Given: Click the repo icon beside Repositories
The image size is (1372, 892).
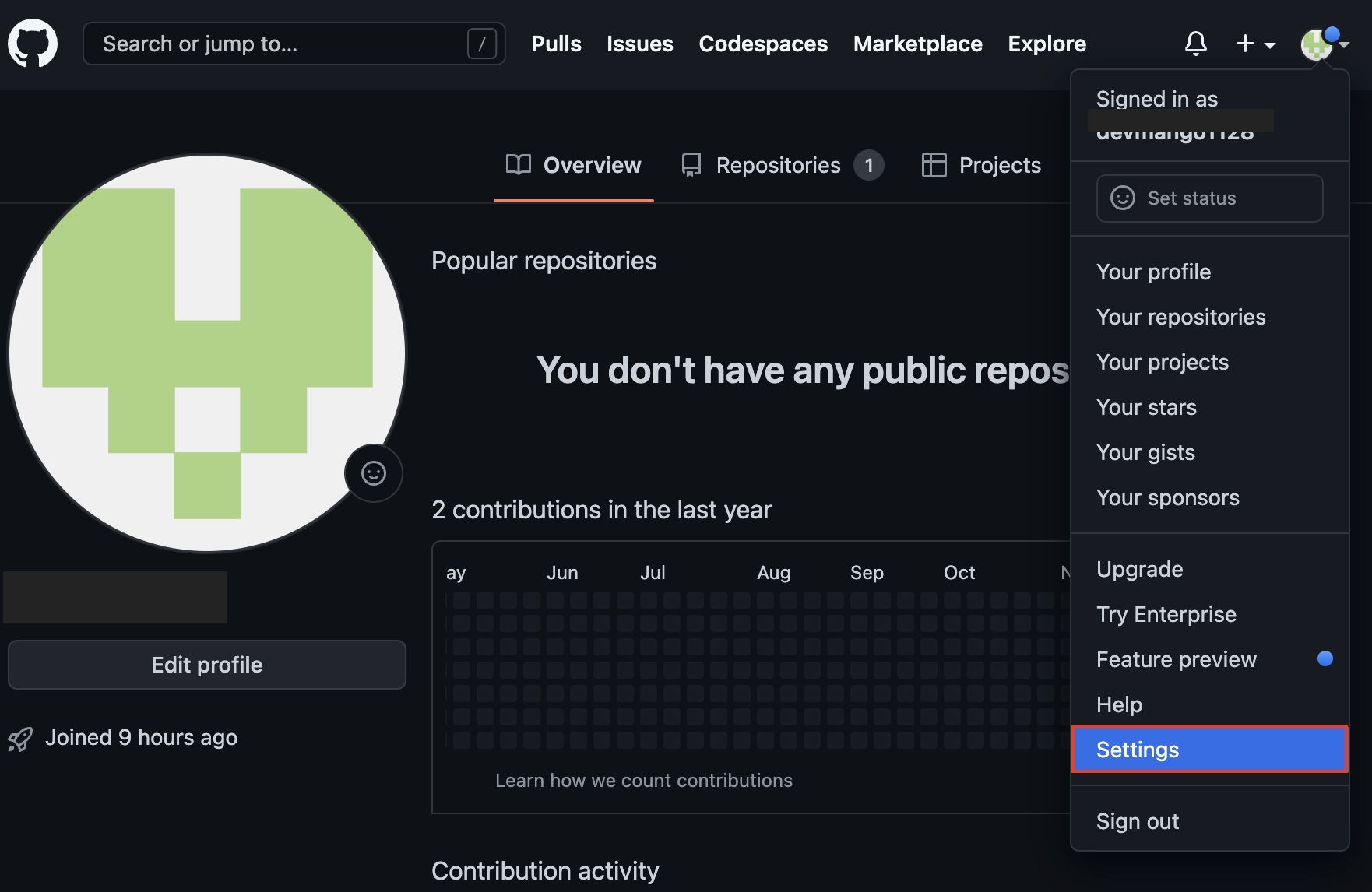Looking at the screenshot, I should point(691,165).
